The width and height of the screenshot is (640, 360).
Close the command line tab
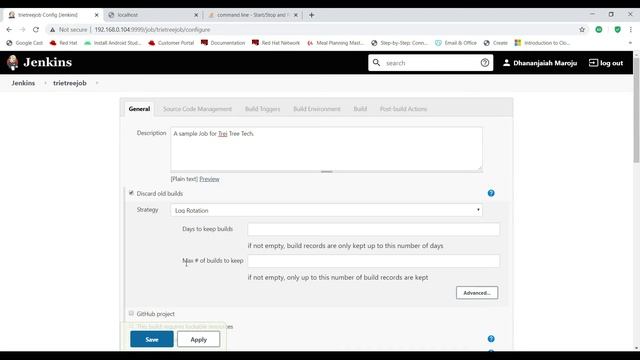tap(296, 15)
